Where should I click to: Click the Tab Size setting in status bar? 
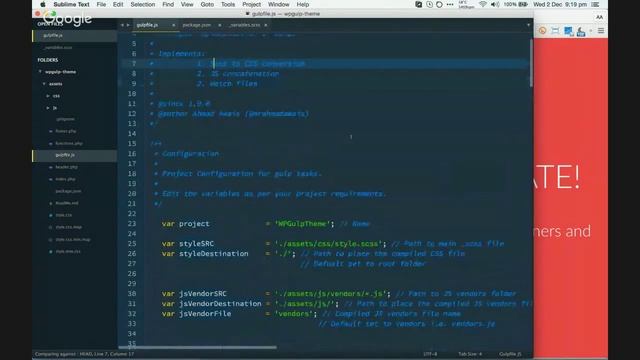point(470,354)
